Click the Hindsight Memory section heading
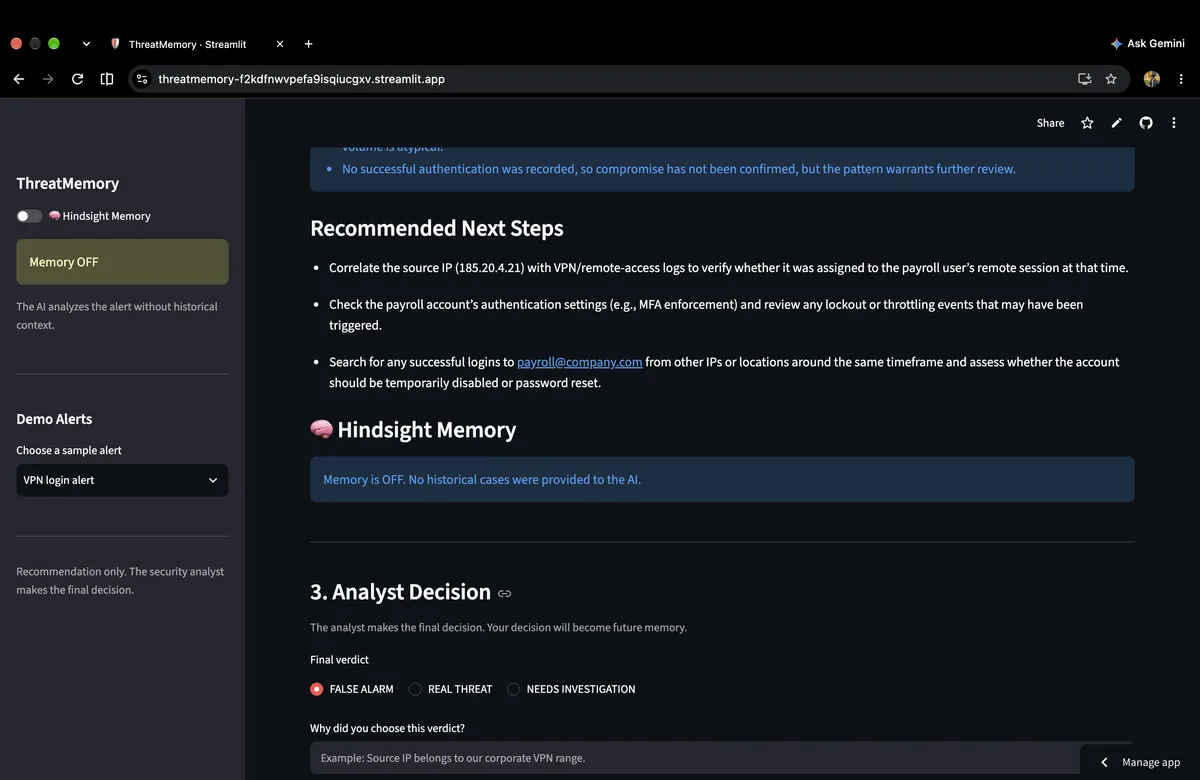Viewport: 1200px width, 780px height. click(413, 430)
